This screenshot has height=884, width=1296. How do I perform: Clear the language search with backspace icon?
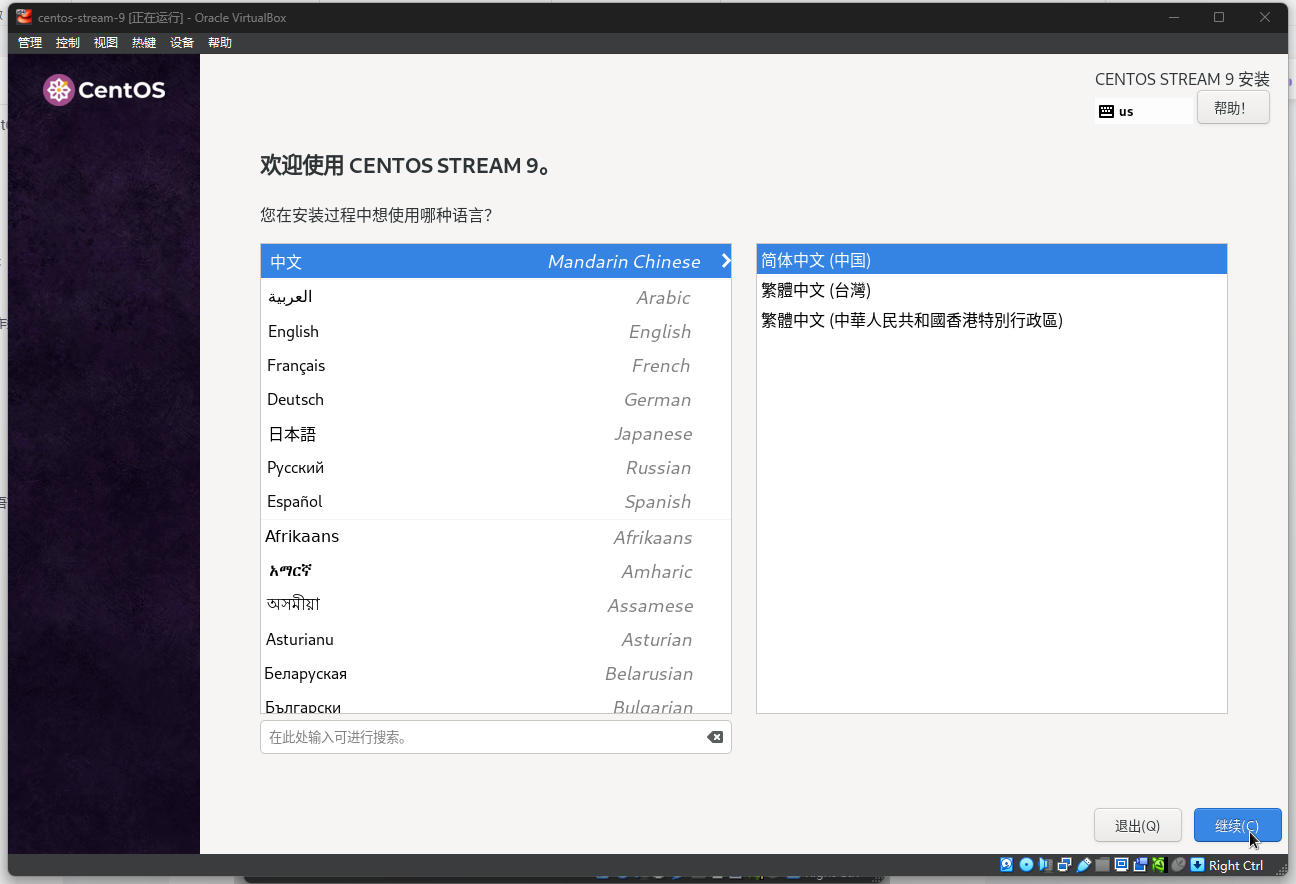(715, 737)
